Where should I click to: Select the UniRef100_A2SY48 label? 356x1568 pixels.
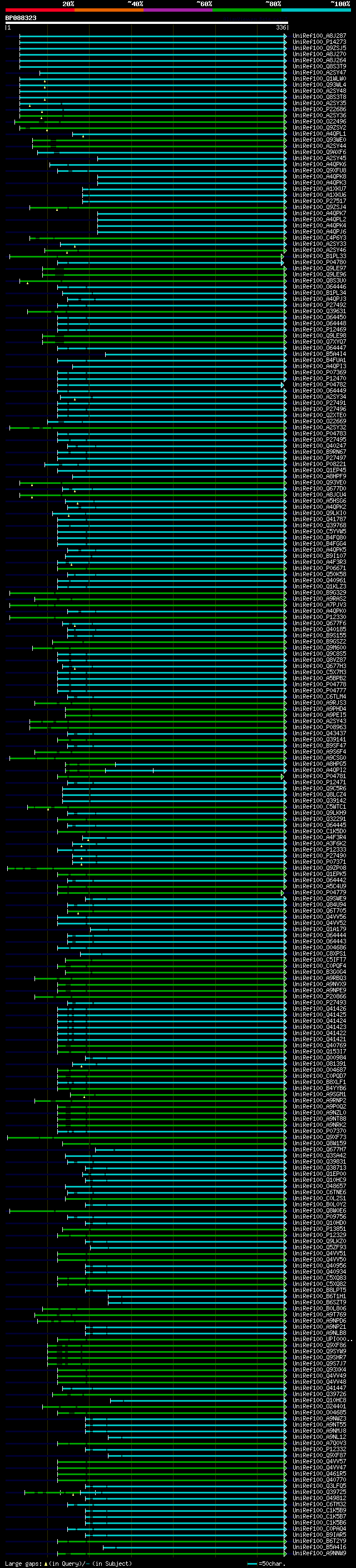[x=319, y=91]
